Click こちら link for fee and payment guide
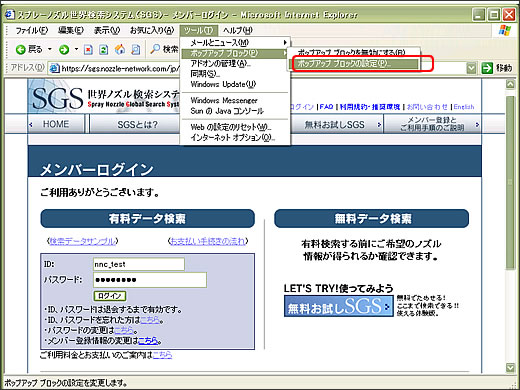This screenshot has width=520, height=390. 162,355
